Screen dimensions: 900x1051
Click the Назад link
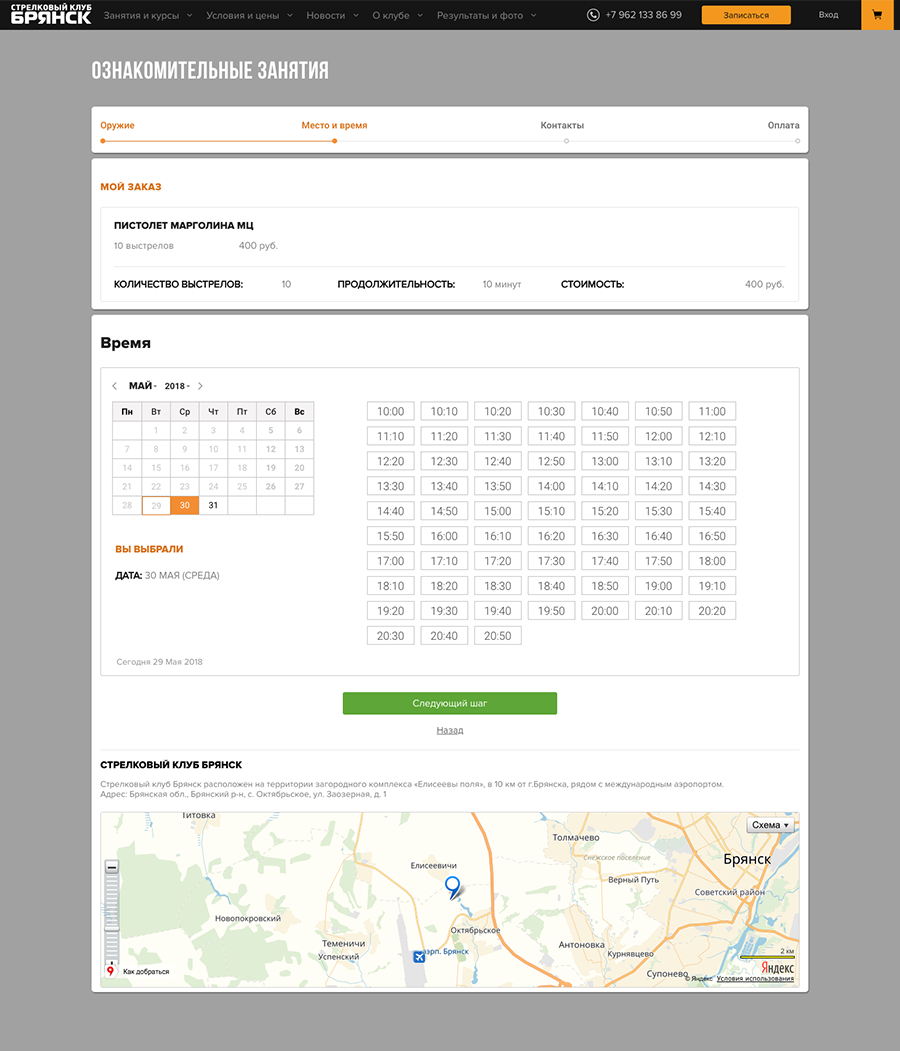click(450, 730)
